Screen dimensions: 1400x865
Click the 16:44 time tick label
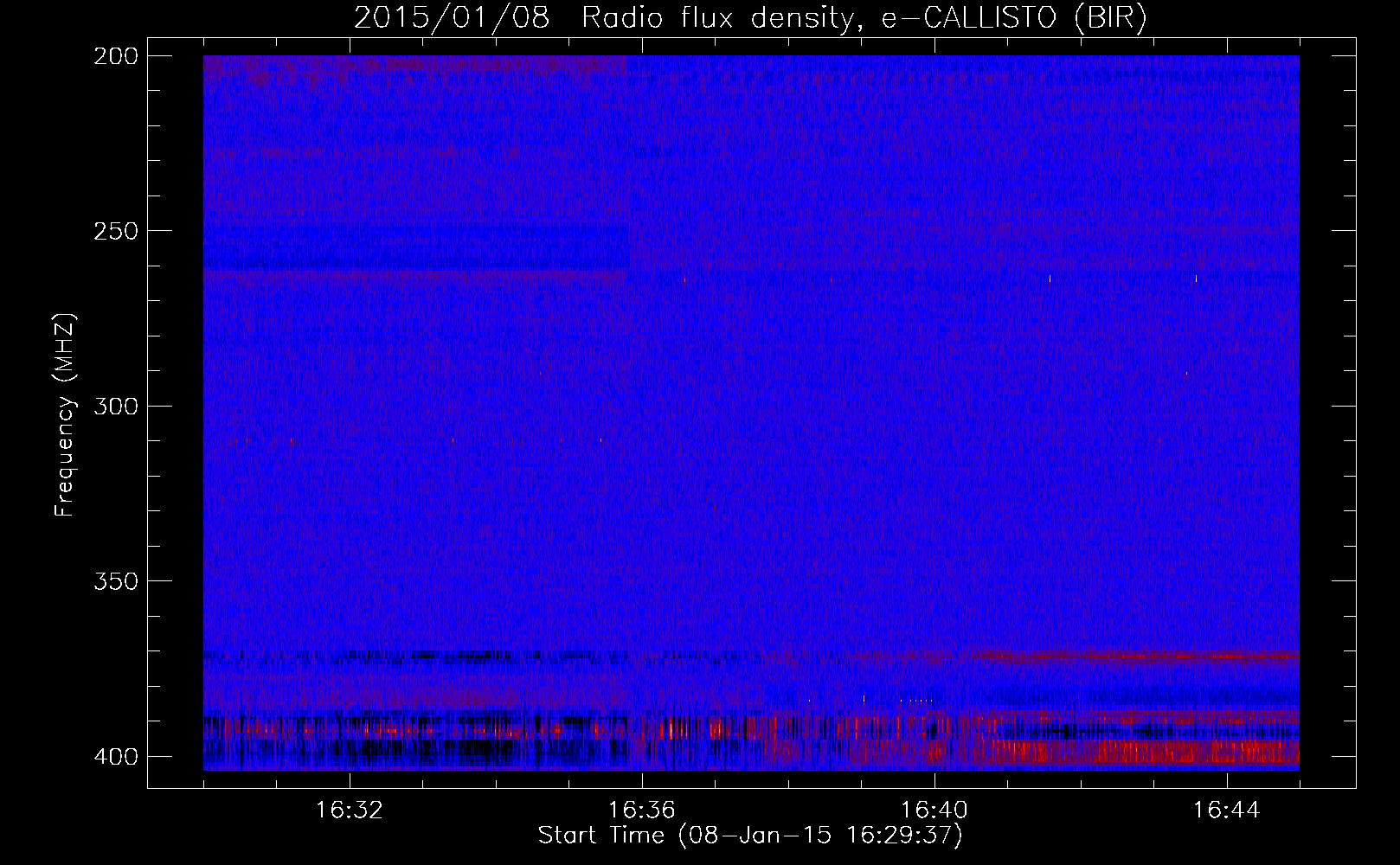click(1227, 811)
